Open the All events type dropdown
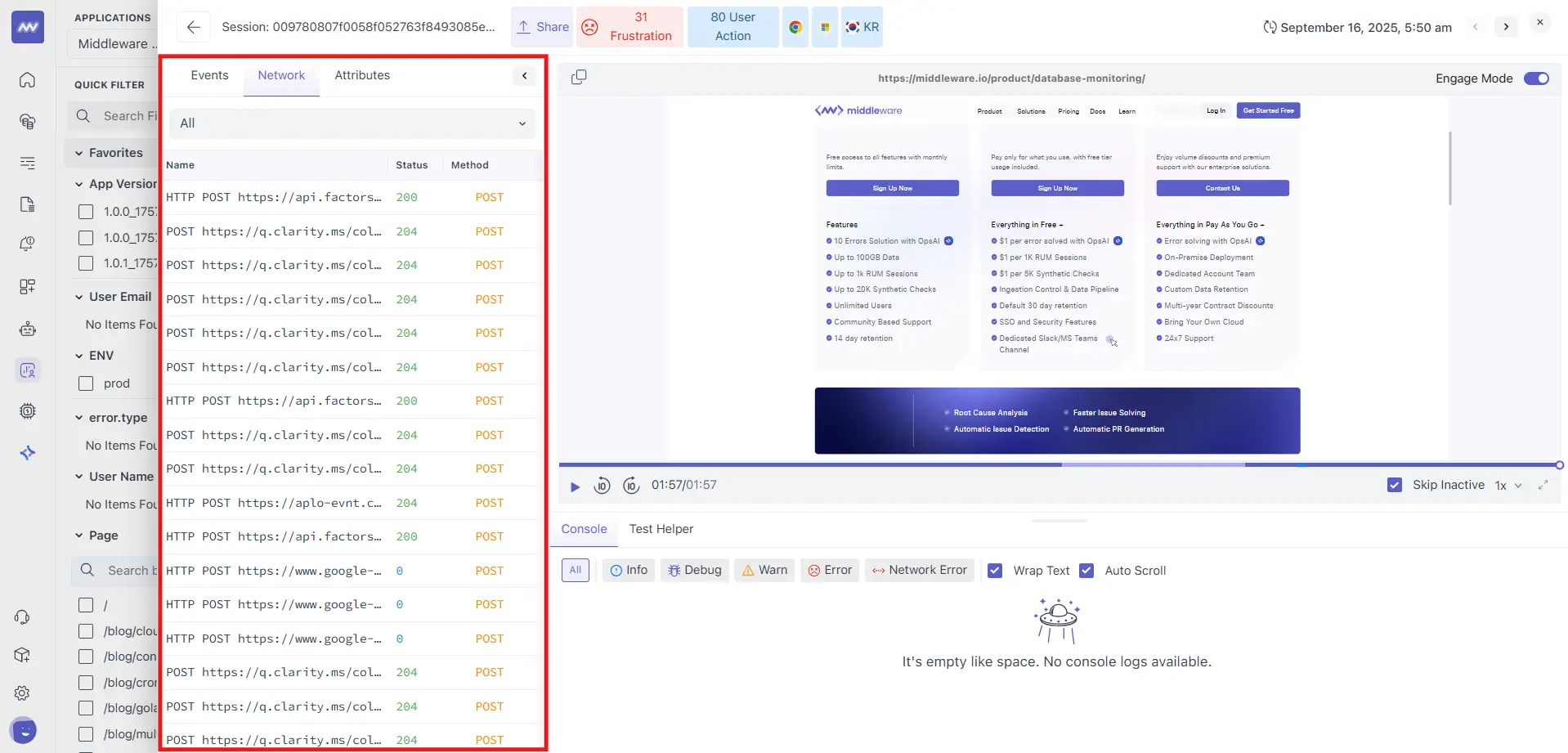 (352, 123)
